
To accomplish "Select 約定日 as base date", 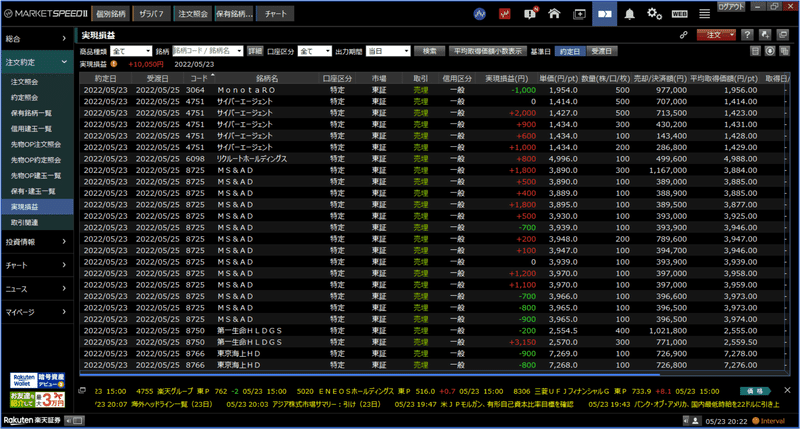I will [570, 51].
